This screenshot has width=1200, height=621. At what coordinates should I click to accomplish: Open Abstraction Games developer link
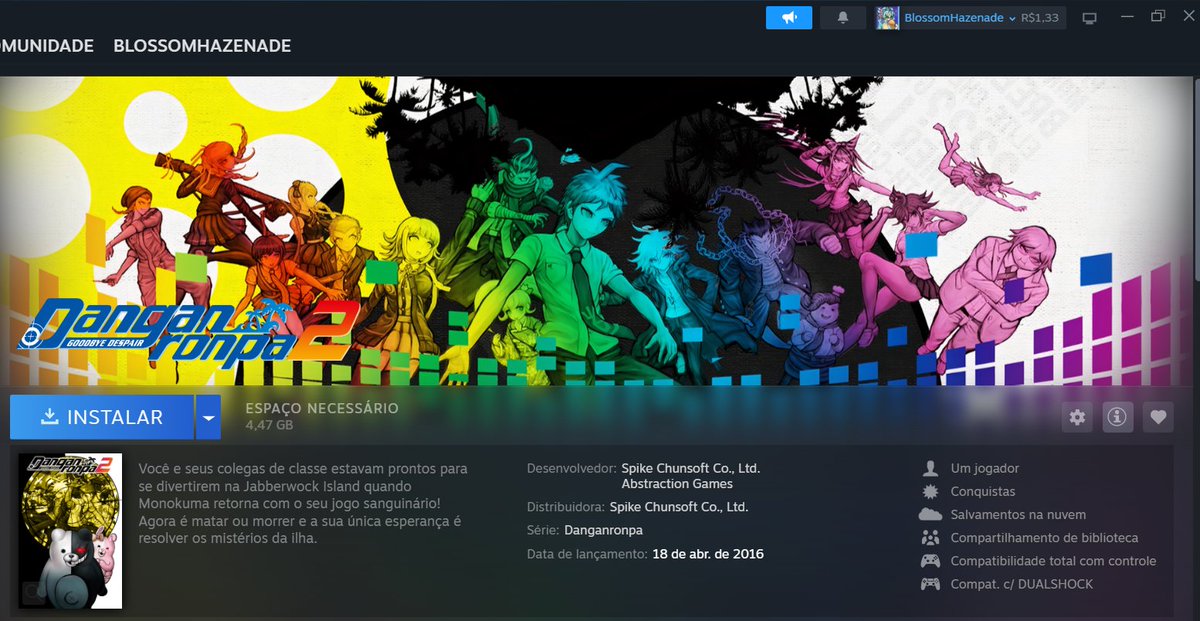pyautogui.click(x=677, y=484)
